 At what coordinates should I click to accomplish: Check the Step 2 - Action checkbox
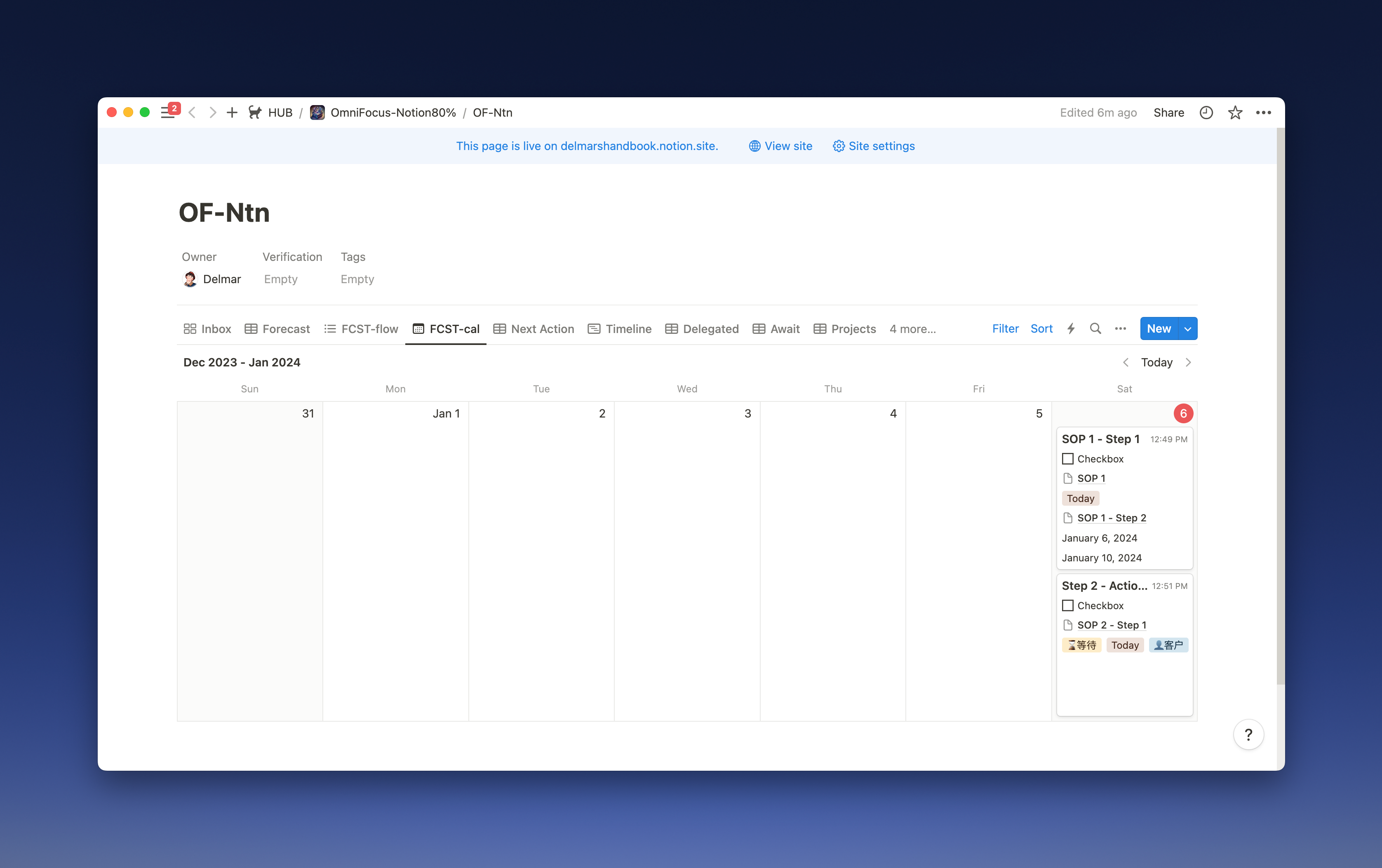coord(1067,605)
